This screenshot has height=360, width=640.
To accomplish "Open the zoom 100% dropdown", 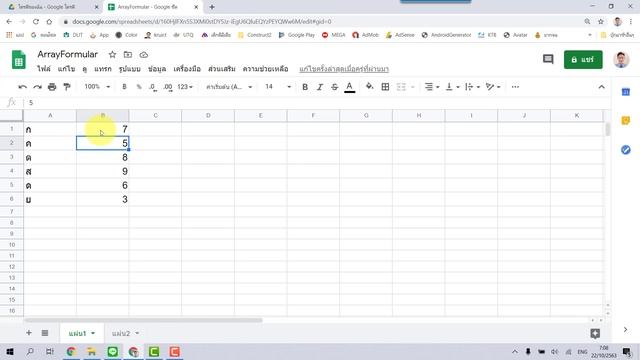I will click(x=97, y=87).
